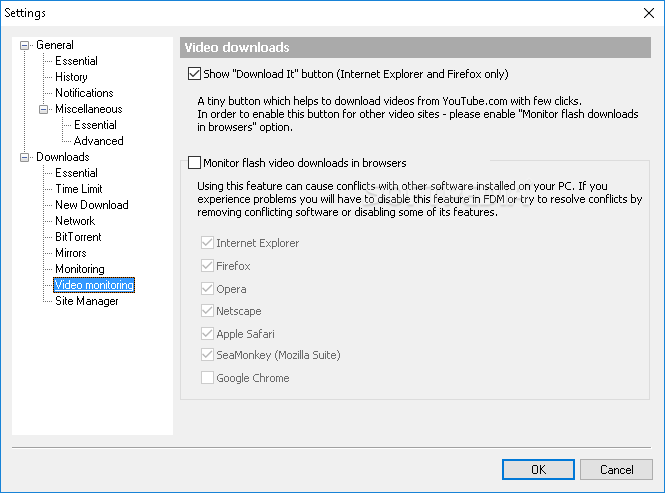Viewport: 665px width, 493px height.
Task: Open Essential under General
Action: 76,61
